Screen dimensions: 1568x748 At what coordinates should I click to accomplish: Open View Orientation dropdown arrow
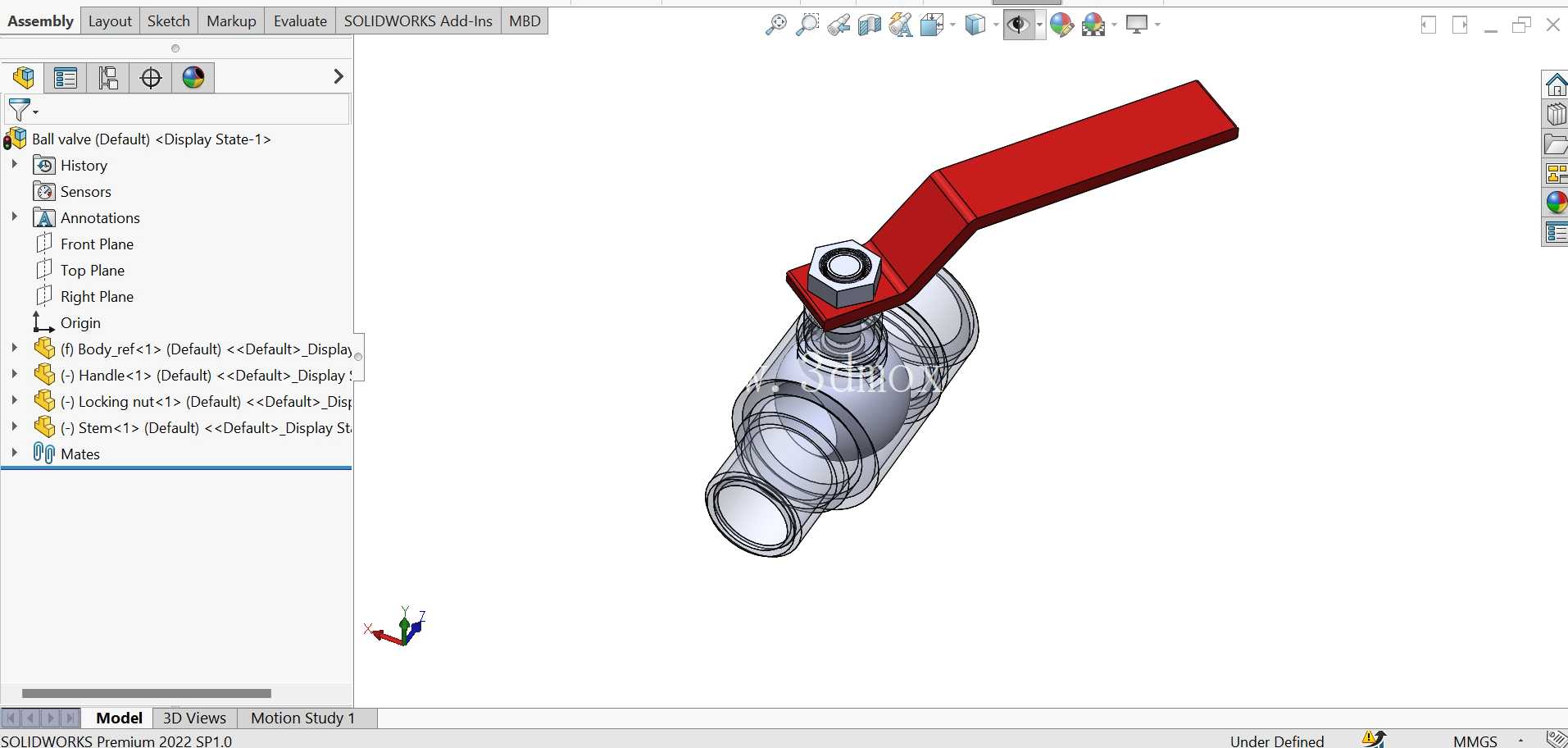[952, 25]
